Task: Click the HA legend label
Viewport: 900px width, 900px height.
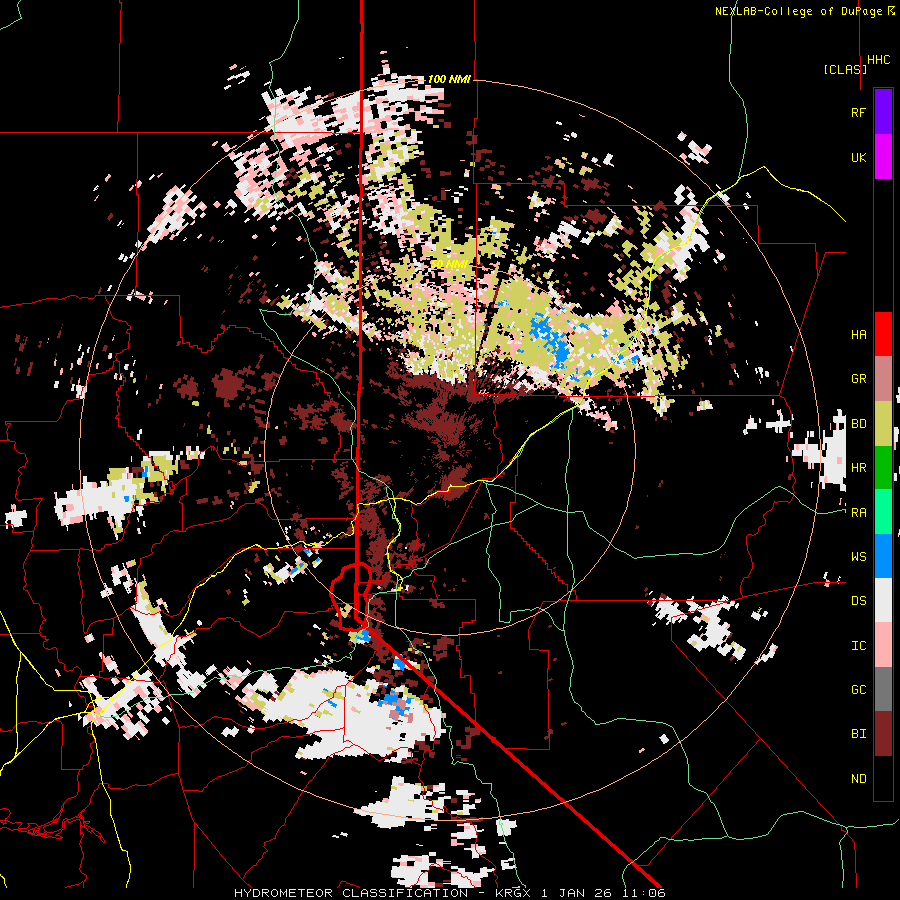Action: click(858, 335)
